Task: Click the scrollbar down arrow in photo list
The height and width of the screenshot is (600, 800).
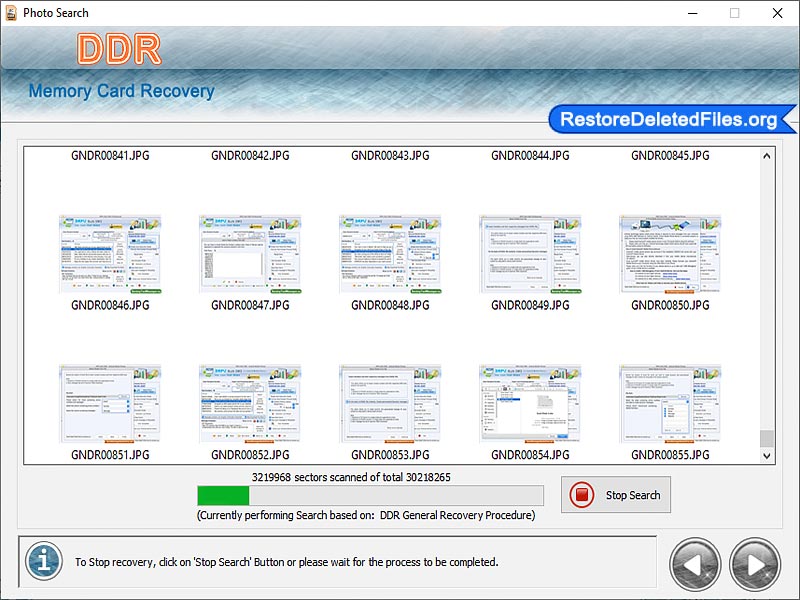Action: 767,455
